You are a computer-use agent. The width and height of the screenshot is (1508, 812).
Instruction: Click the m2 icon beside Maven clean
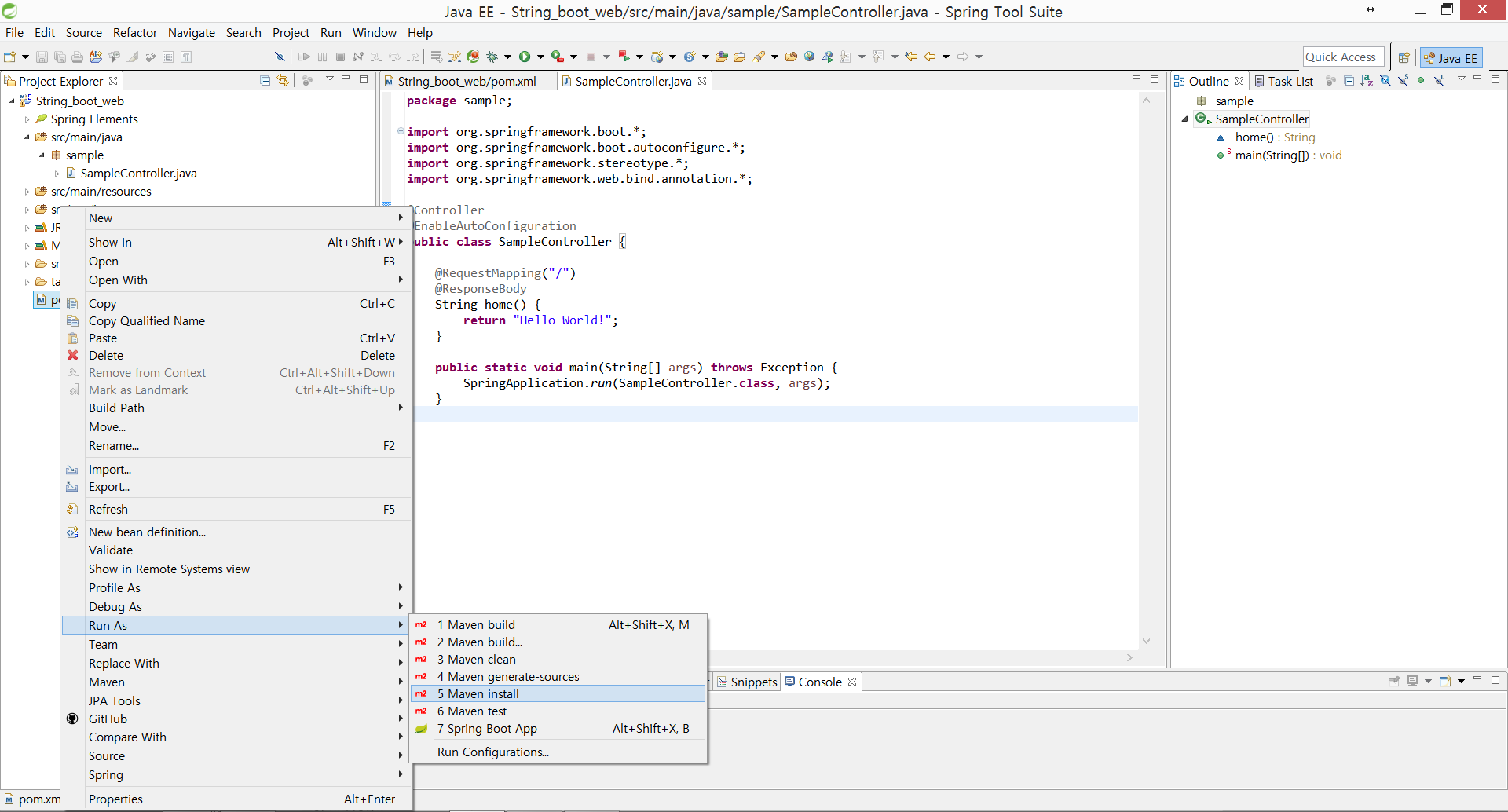[x=421, y=659]
